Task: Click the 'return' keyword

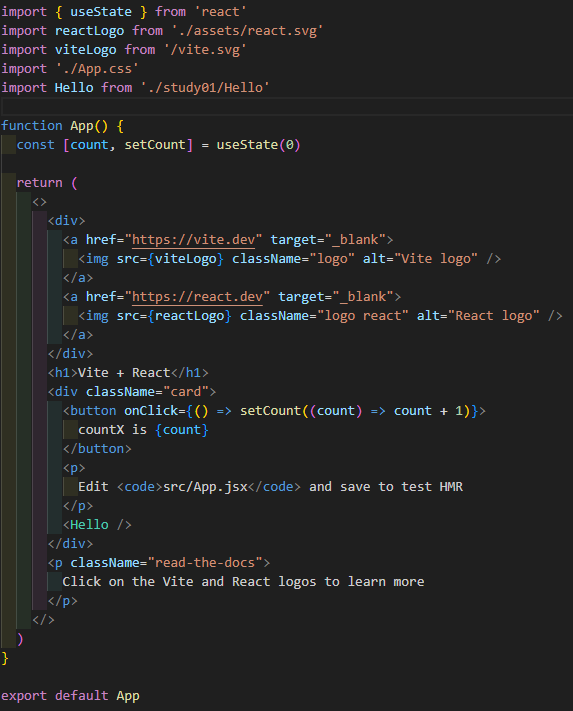Action: 39,183
